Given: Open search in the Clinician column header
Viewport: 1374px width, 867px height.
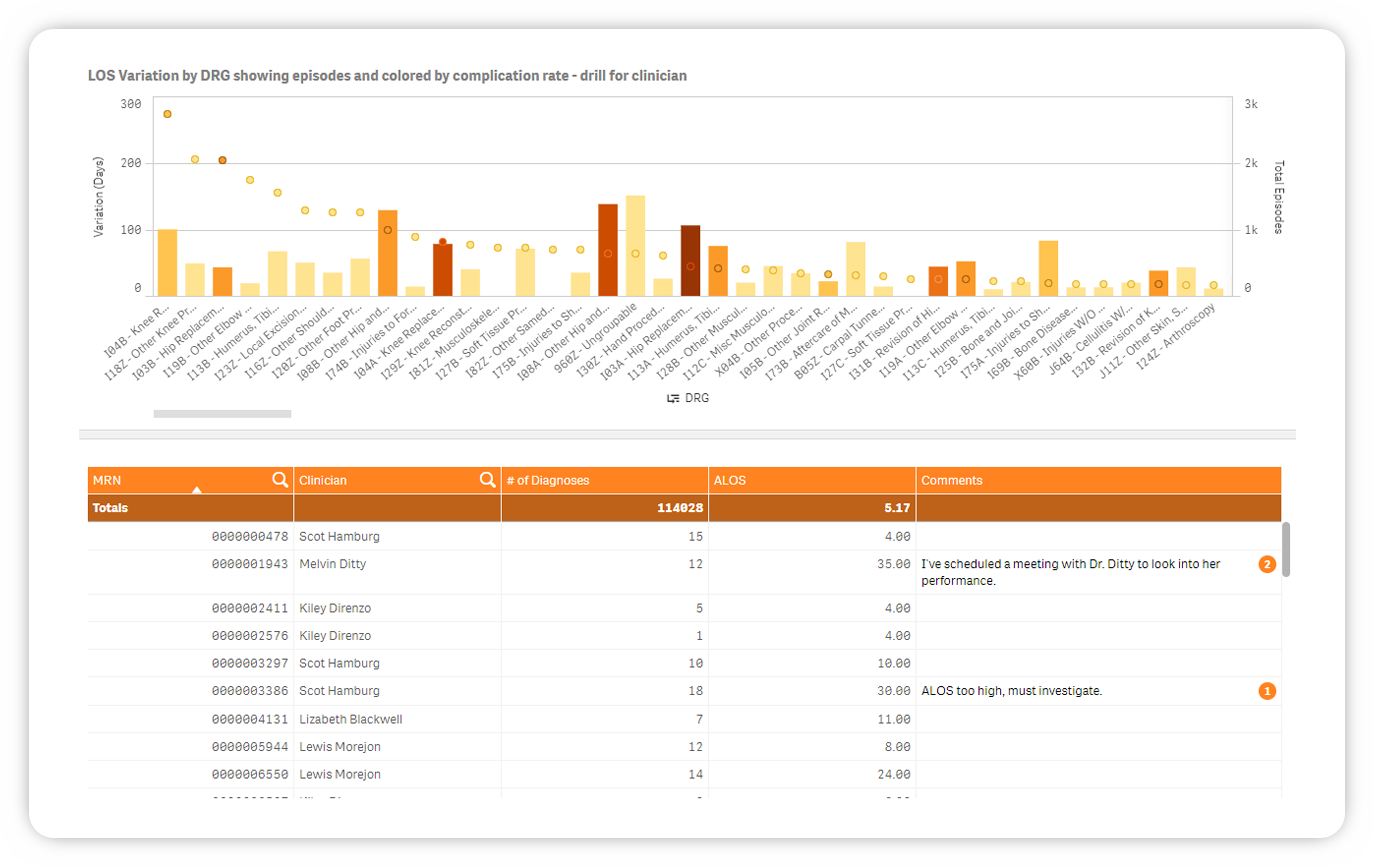Looking at the screenshot, I should coord(487,480).
